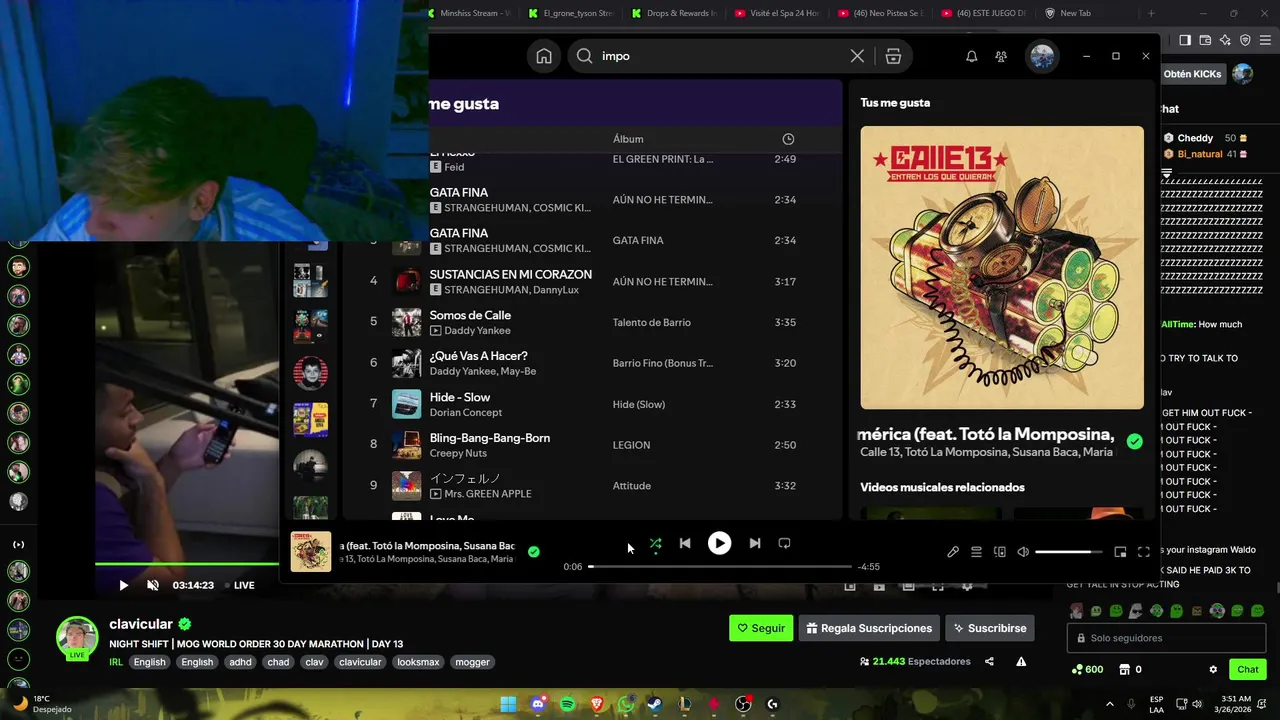Report stream warning triangle icon
Screen dimensions: 1280x720
1021,661
